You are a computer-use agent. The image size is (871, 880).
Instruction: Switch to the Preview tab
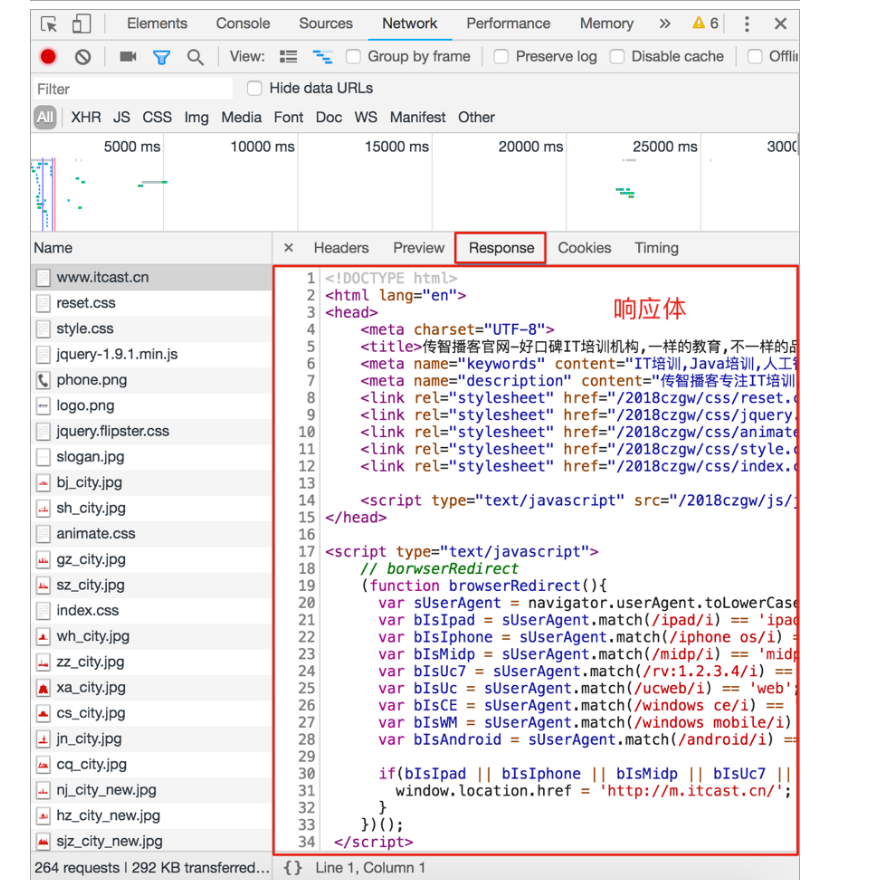coord(419,248)
